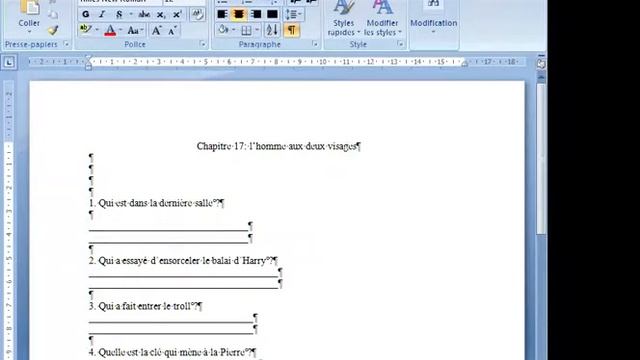This screenshot has width=640, height=360.
Task: Click the borders grid icon
Action: (246, 30)
